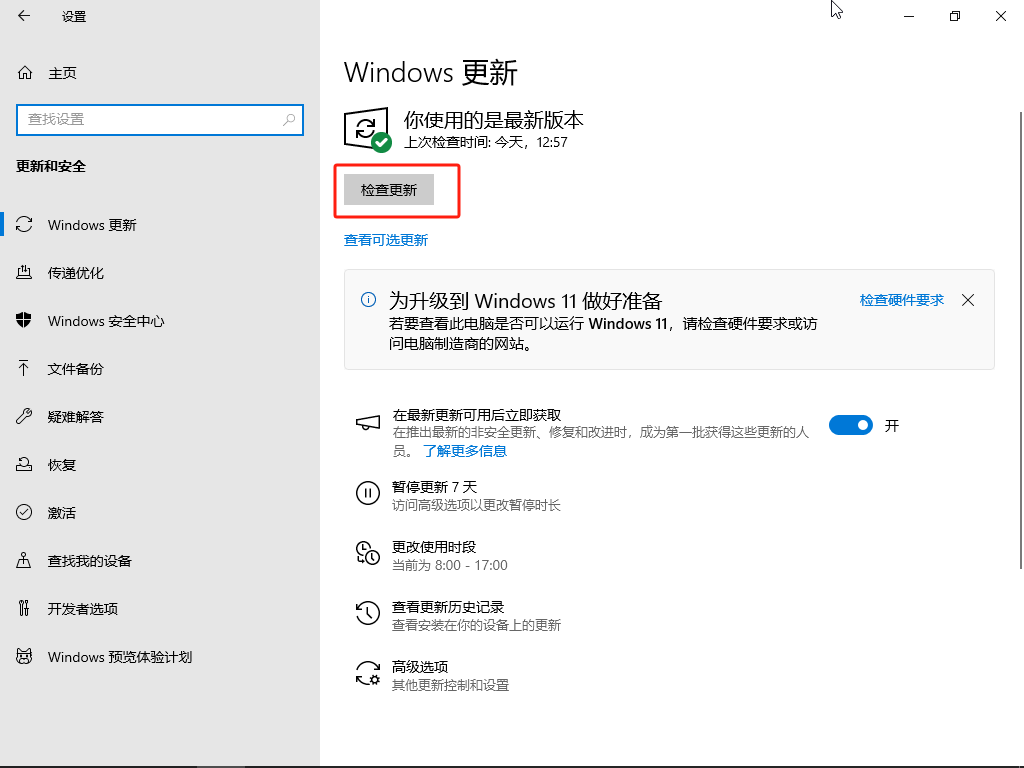Image resolution: width=1024 pixels, height=768 pixels.
Task: Toggle off the latest updates availability switch
Action: (851, 424)
